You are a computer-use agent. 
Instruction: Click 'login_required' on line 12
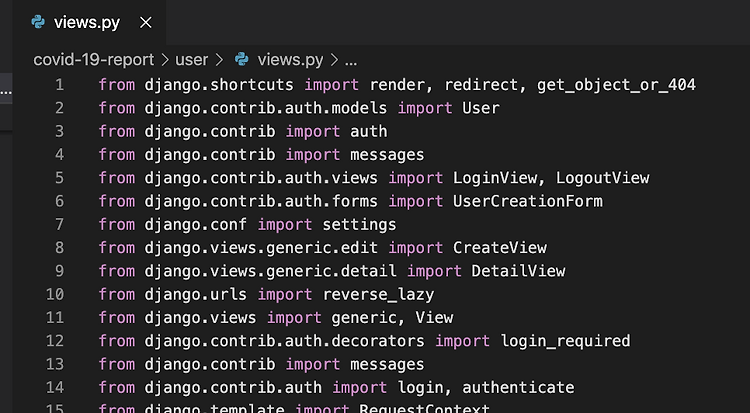click(x=565, y=341)
